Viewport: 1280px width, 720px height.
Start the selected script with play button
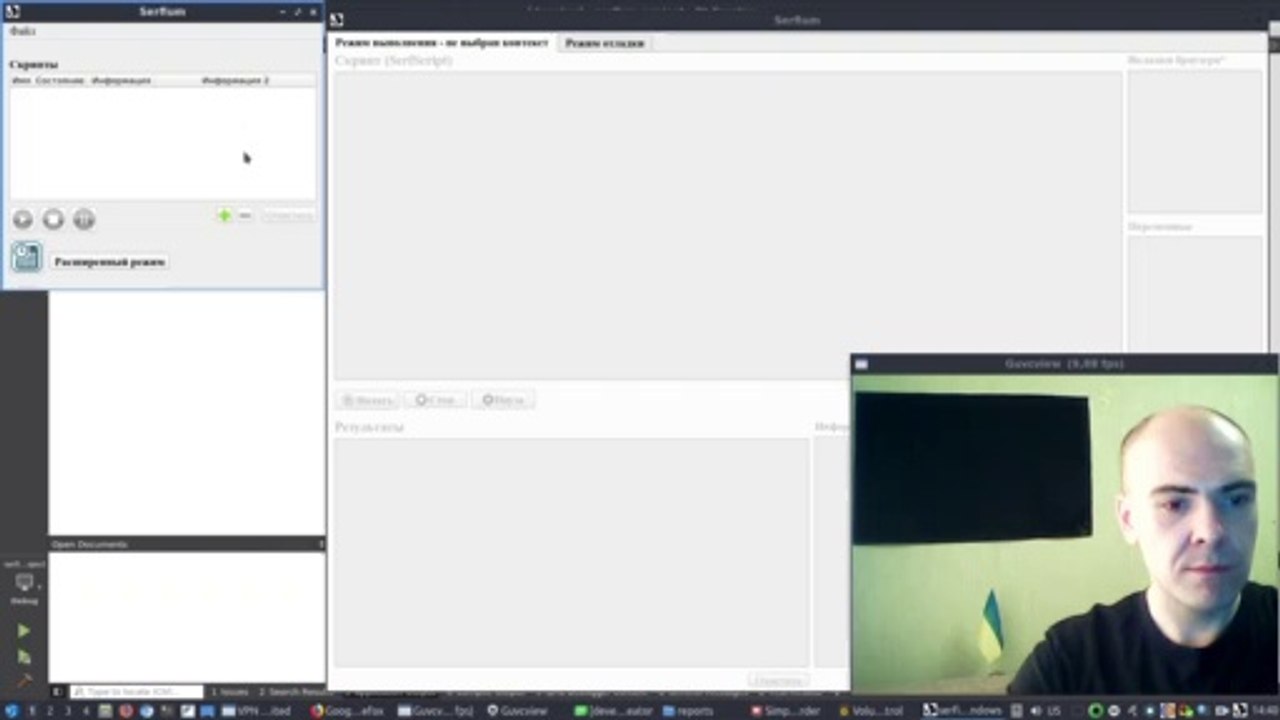pos(23,219)
